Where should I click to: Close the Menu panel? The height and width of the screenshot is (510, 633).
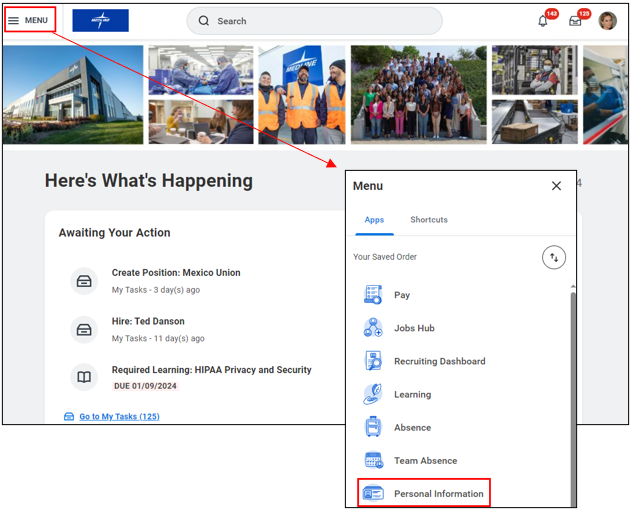point(557,186)
